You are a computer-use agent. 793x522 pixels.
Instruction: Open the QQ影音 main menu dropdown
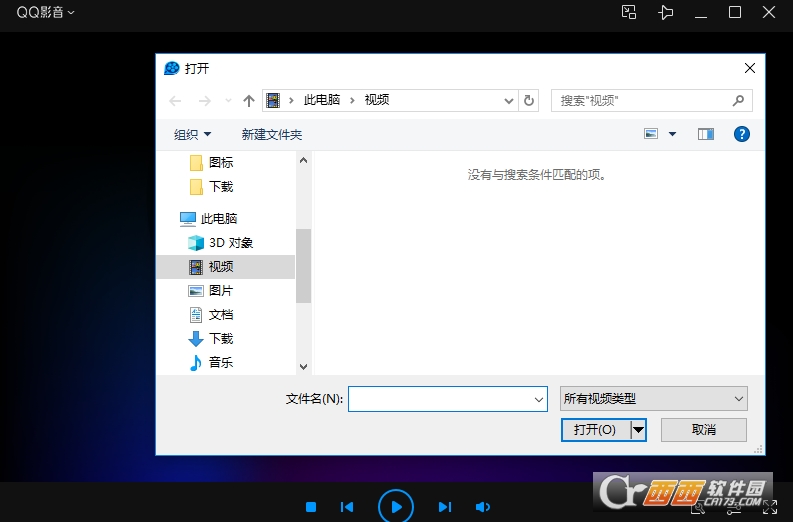(x=45, y=12)
